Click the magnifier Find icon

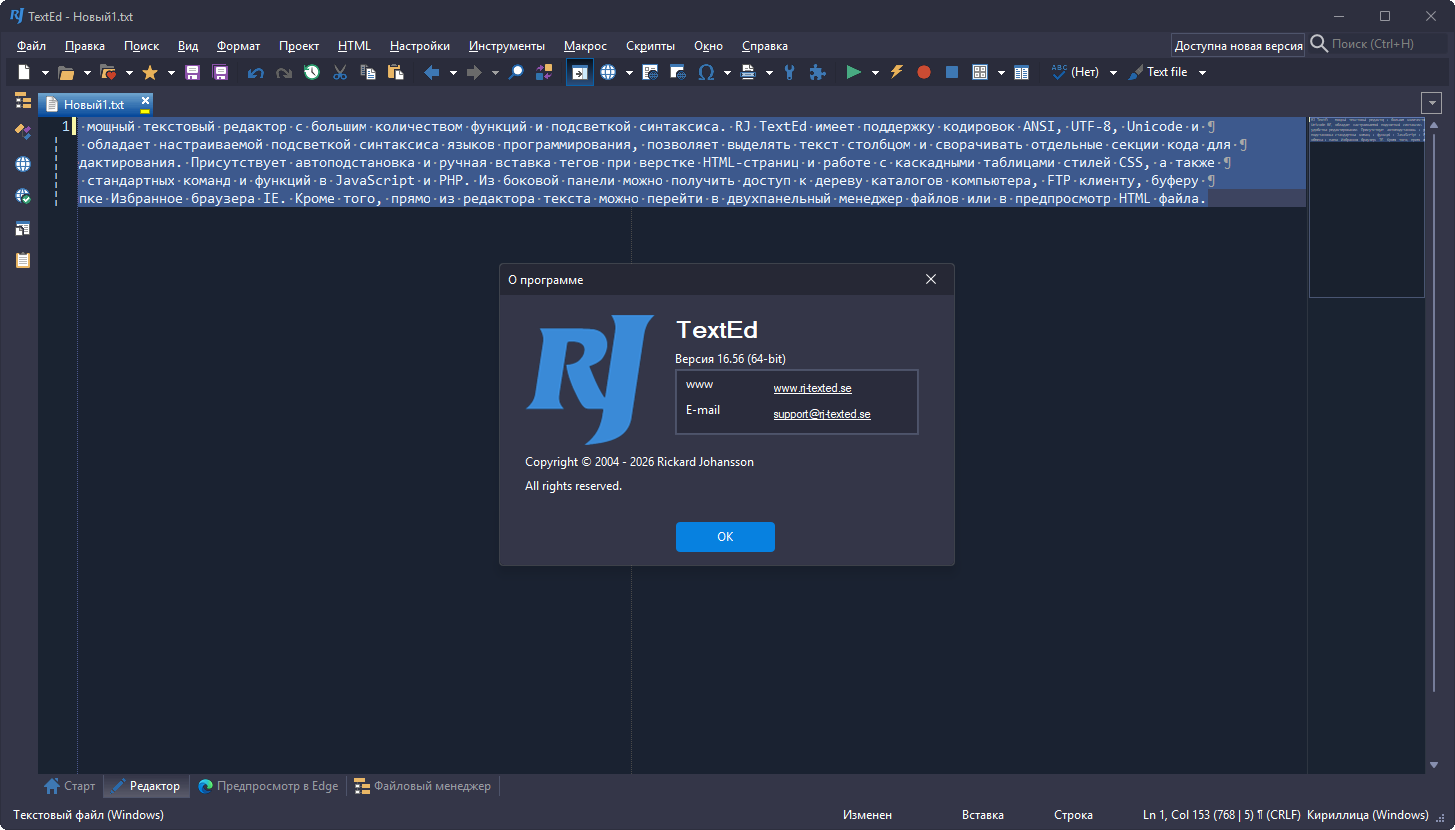(x=516, y=72)
